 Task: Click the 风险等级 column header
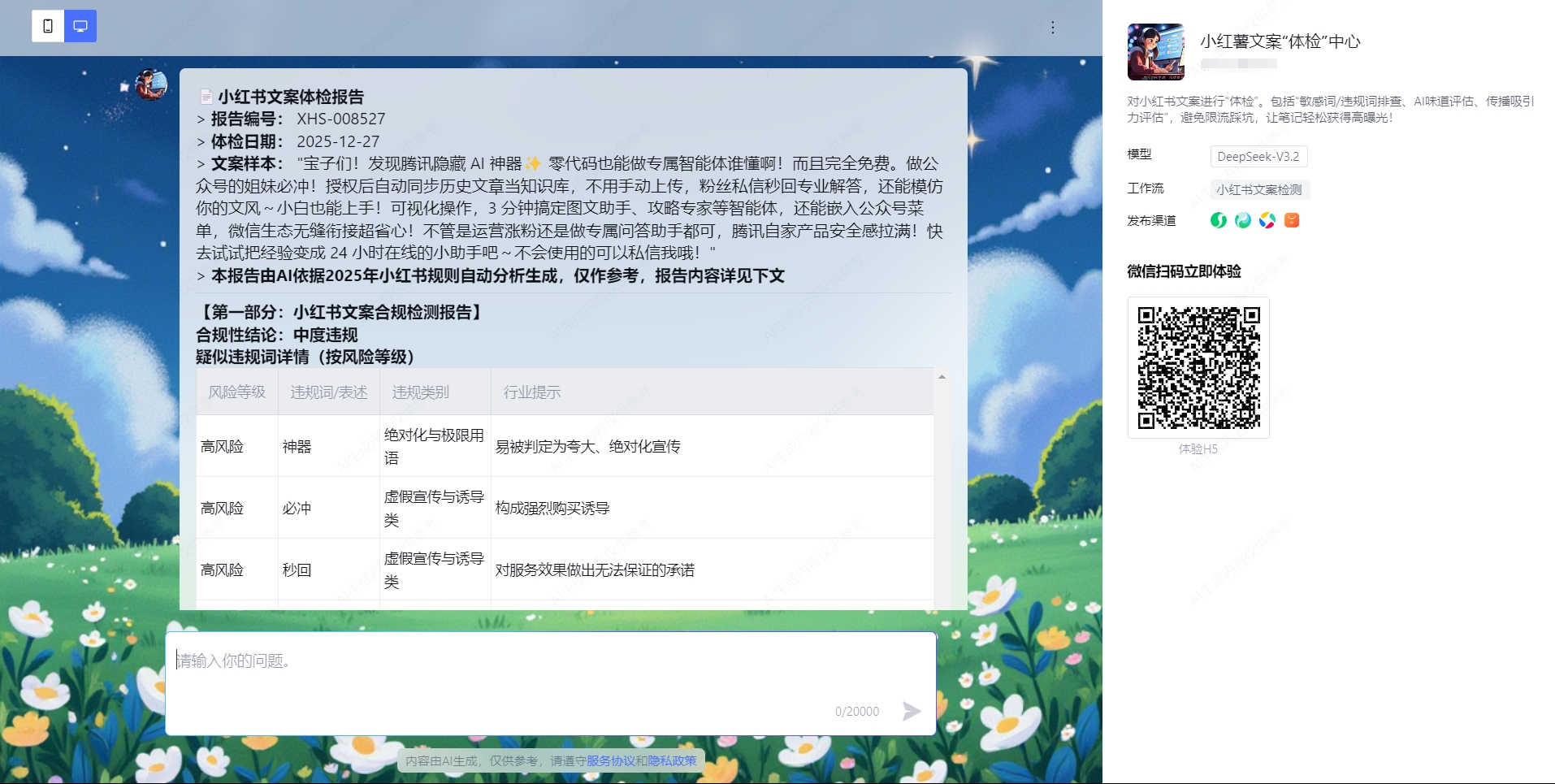(x=237, y=392)
